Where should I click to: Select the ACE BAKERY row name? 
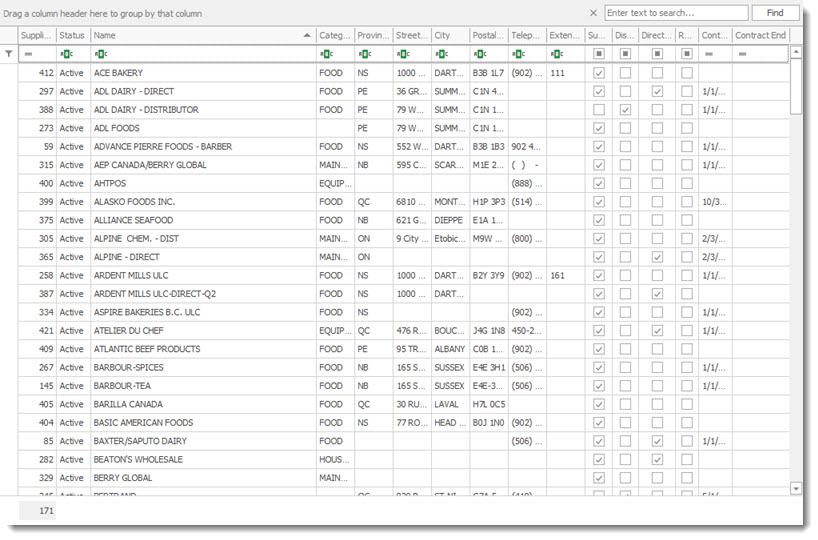click(x=118, y=73)
